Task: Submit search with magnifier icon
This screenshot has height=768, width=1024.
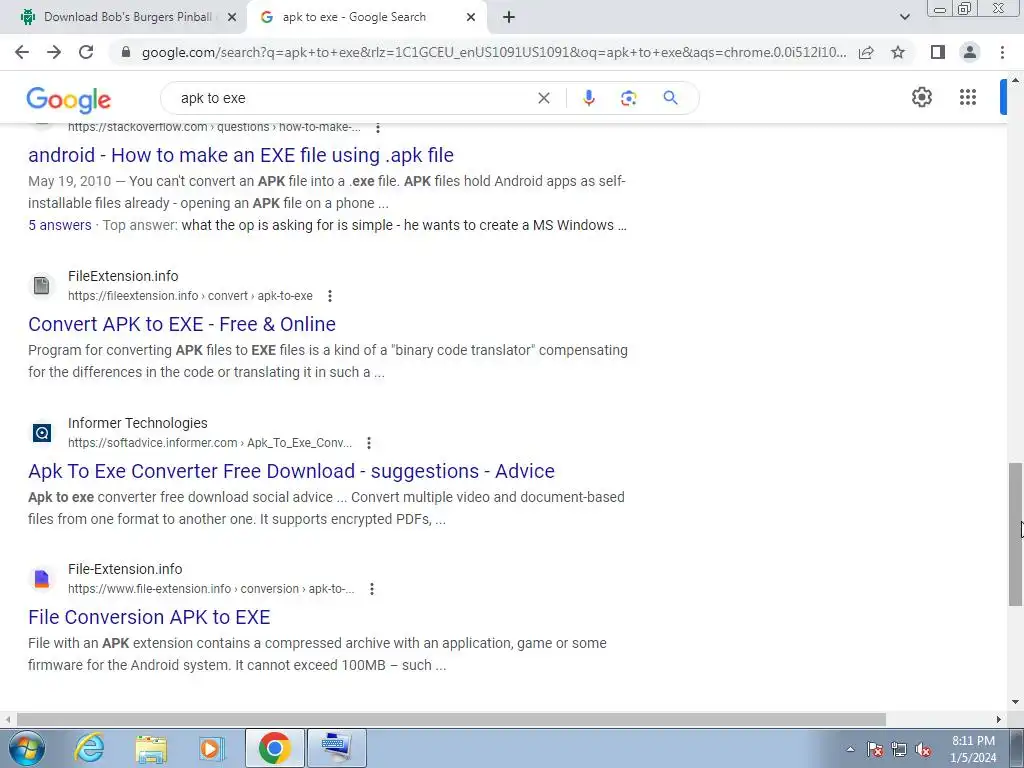Action: pos(670,98)
